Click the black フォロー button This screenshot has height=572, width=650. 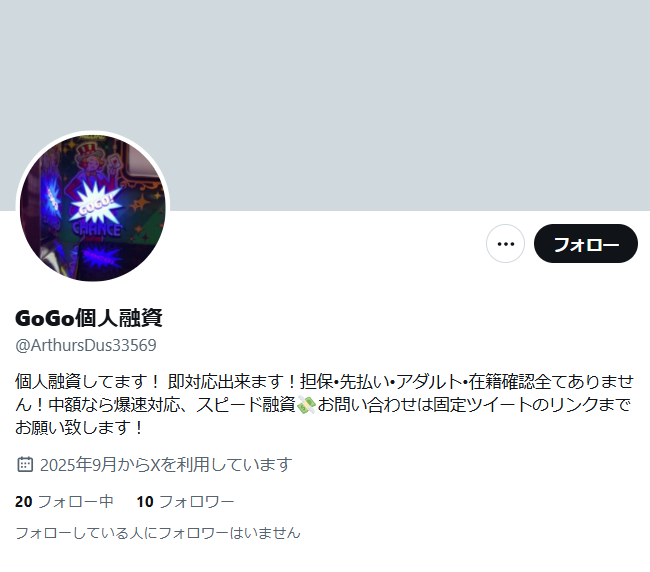[x=586, y=244]
